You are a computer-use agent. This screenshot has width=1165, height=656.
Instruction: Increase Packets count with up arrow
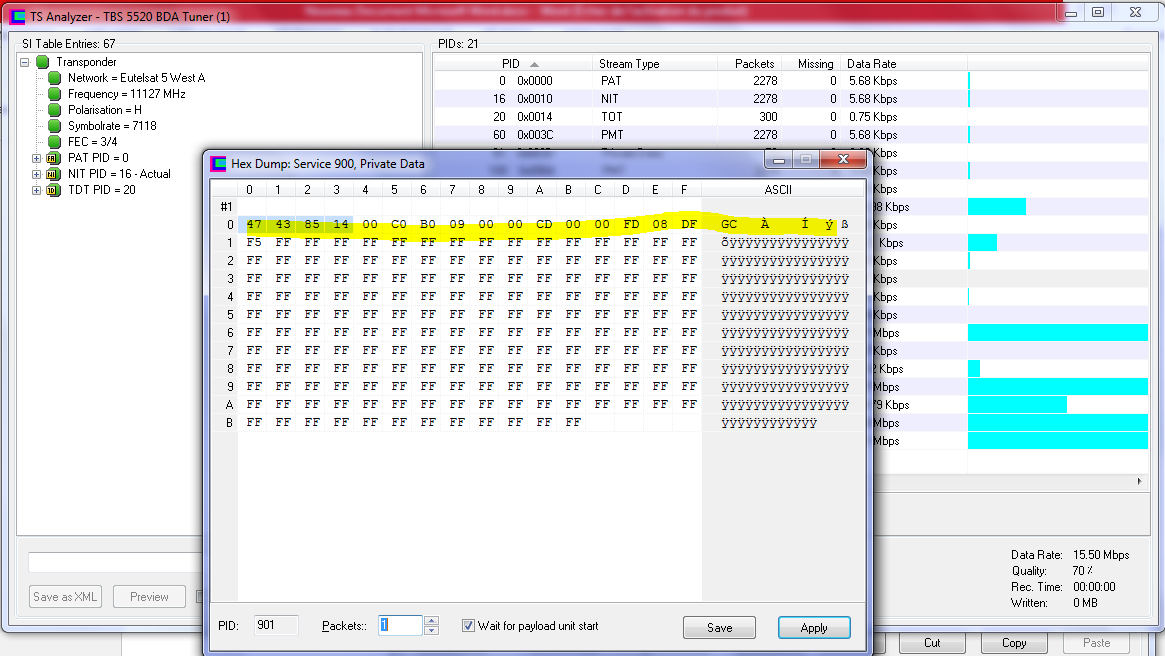(x=431, y=621)
